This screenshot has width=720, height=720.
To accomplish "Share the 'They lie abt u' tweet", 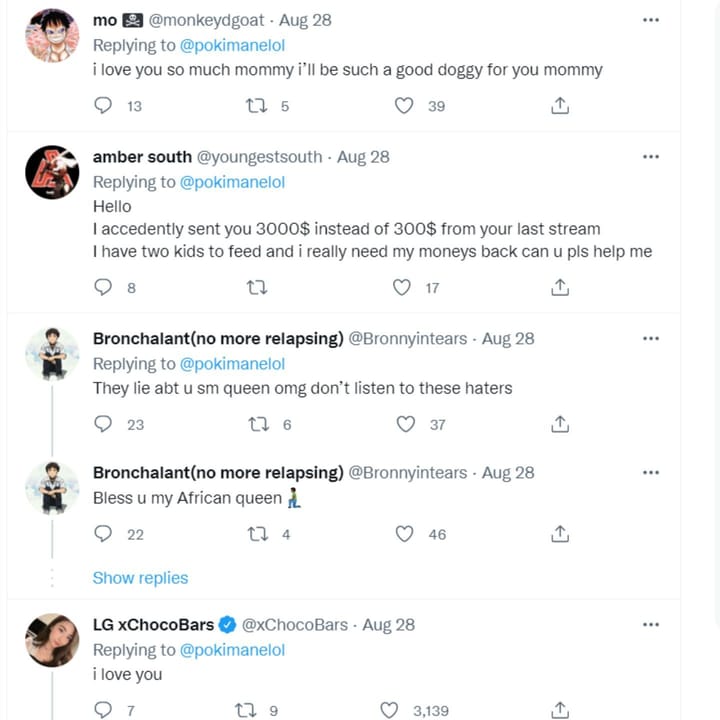I will pos(560,424).
